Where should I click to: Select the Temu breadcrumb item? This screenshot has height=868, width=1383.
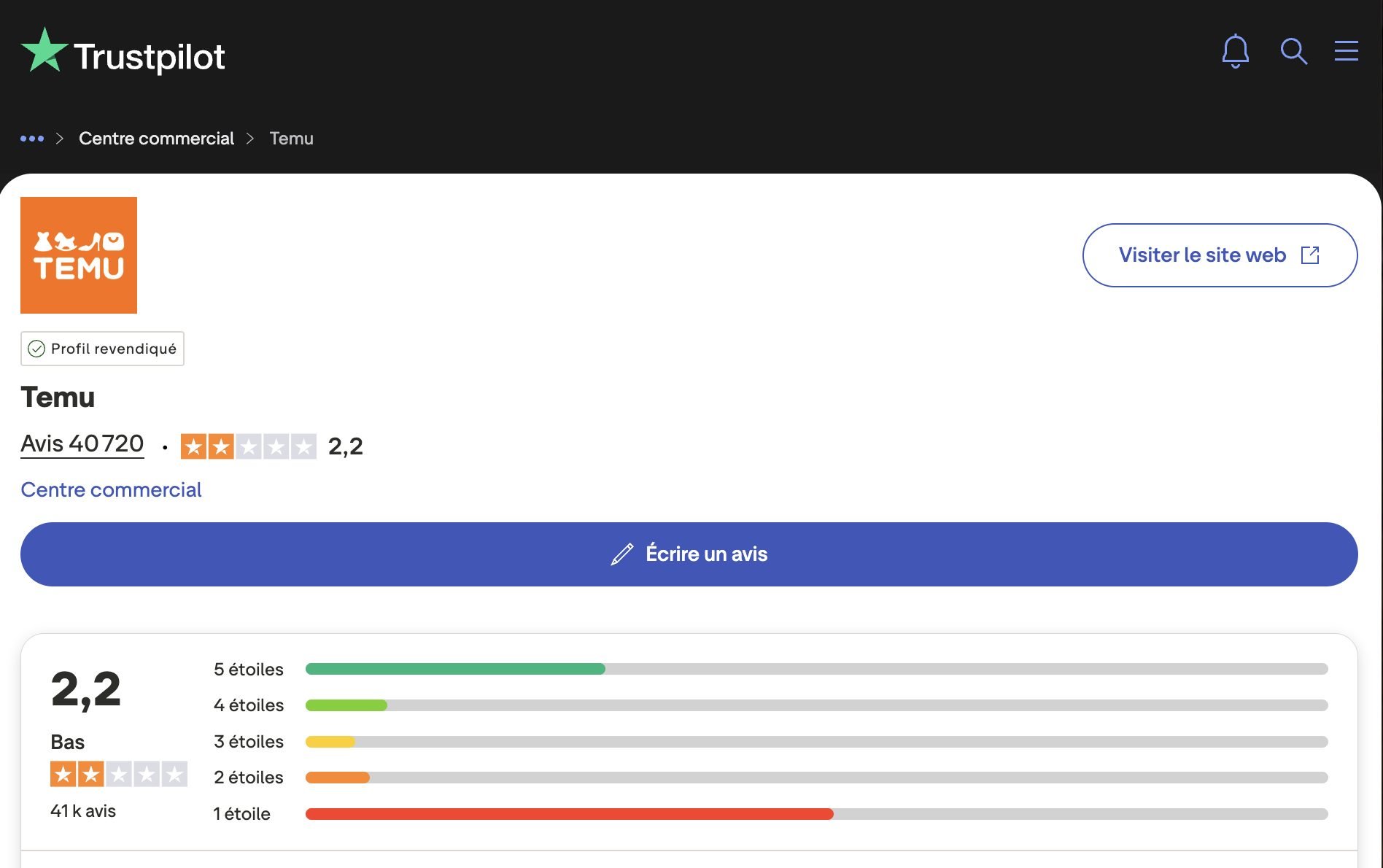click(291, 139)
